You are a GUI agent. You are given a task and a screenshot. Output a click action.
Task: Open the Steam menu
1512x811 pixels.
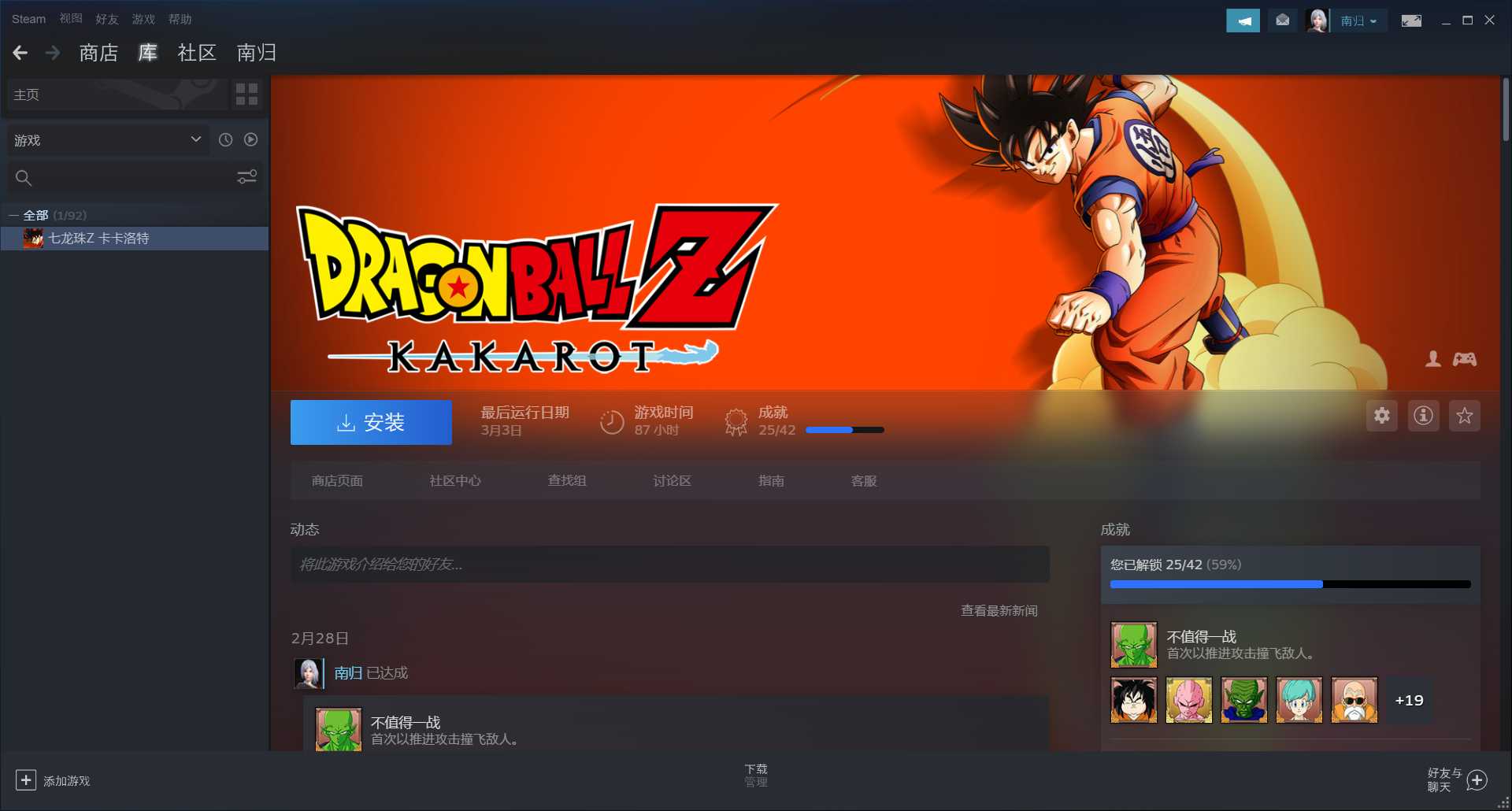(x=28, y=19)
